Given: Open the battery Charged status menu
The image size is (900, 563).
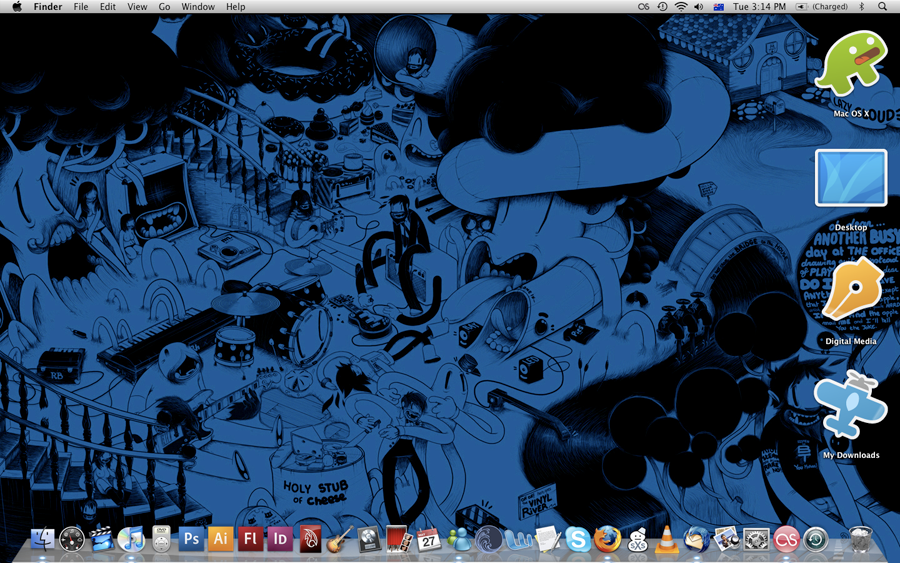Looking at the screenshot, I should coord(821,6).
